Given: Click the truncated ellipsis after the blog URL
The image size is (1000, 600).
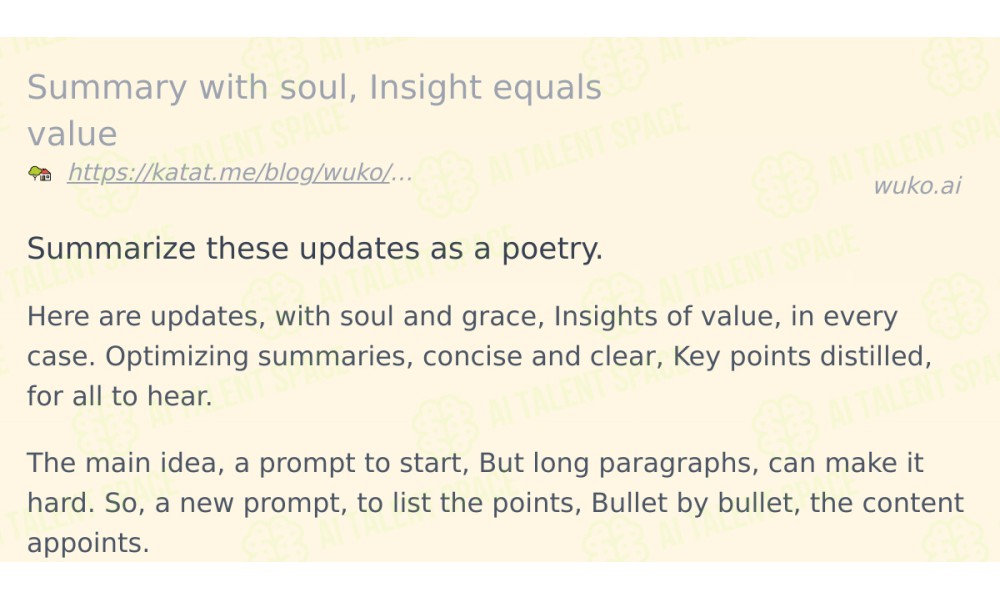Looking at the screenshot, I should 401,173.
